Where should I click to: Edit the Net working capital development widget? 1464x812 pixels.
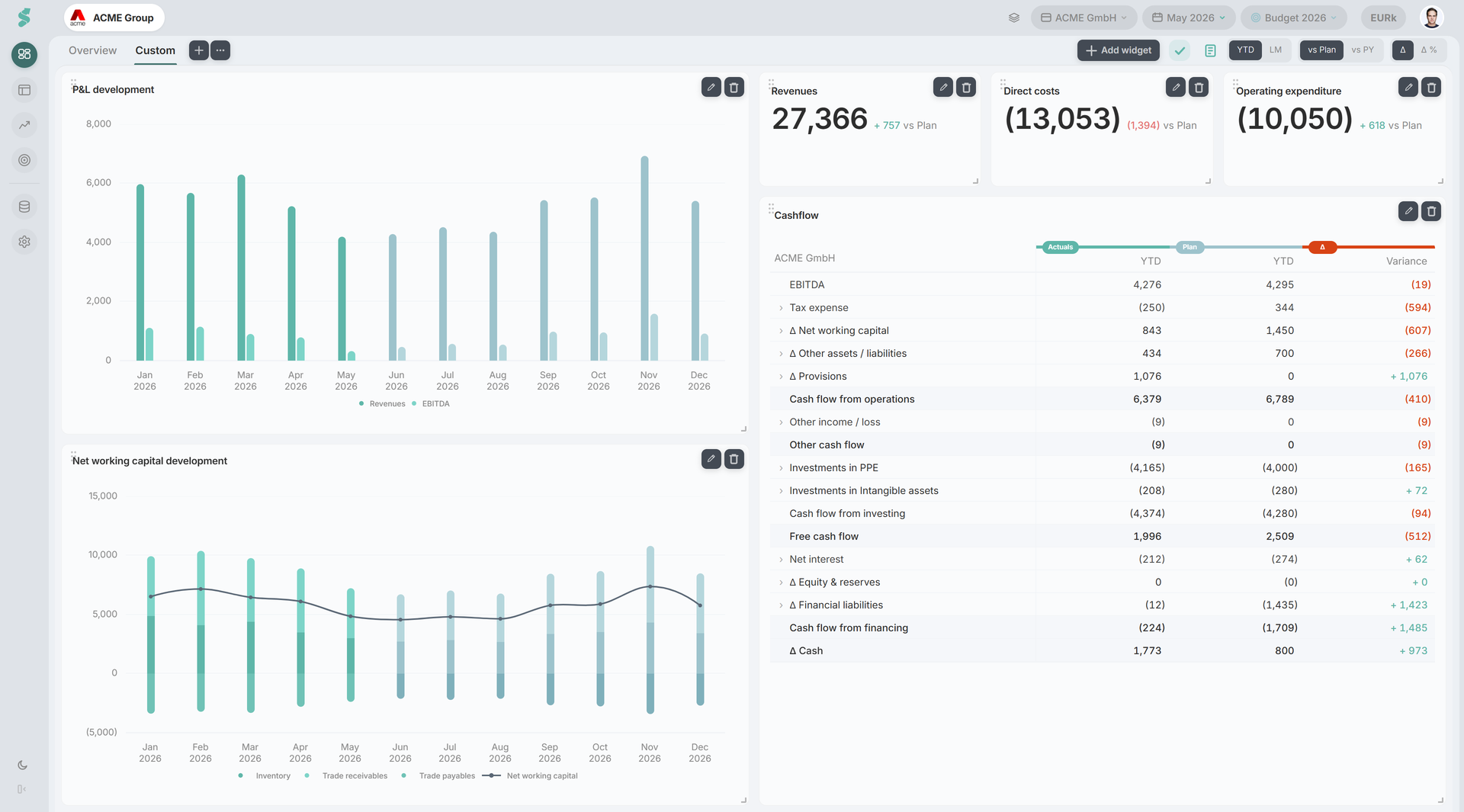click(x=711, y=459)
